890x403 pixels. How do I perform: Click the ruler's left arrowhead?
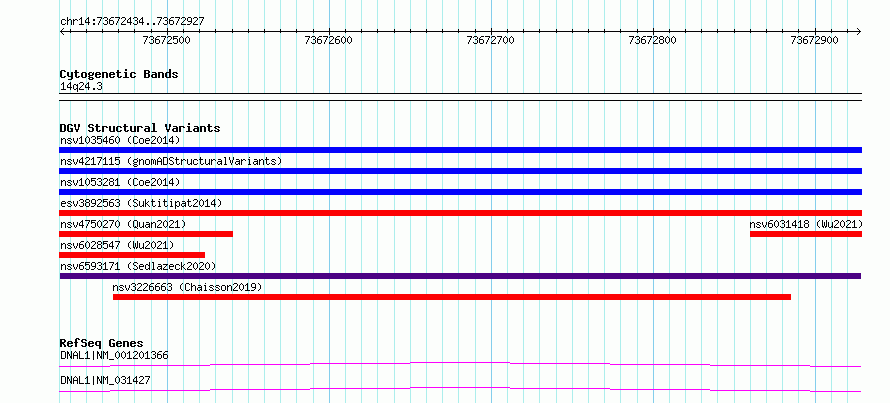click(x=62, y=32)
